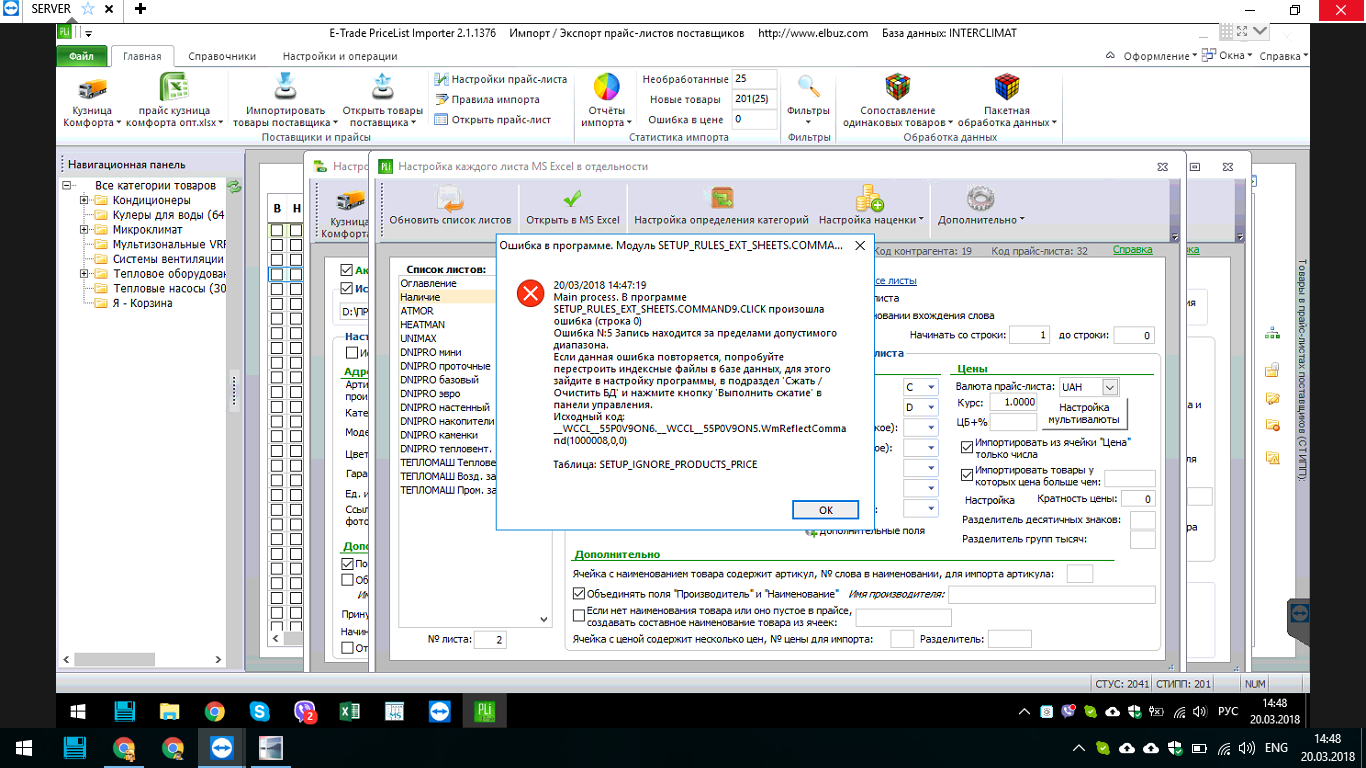Open Настройка наценки coins icon
The width and height of the screenshot is (1366, 768).
tap(868, 198)
